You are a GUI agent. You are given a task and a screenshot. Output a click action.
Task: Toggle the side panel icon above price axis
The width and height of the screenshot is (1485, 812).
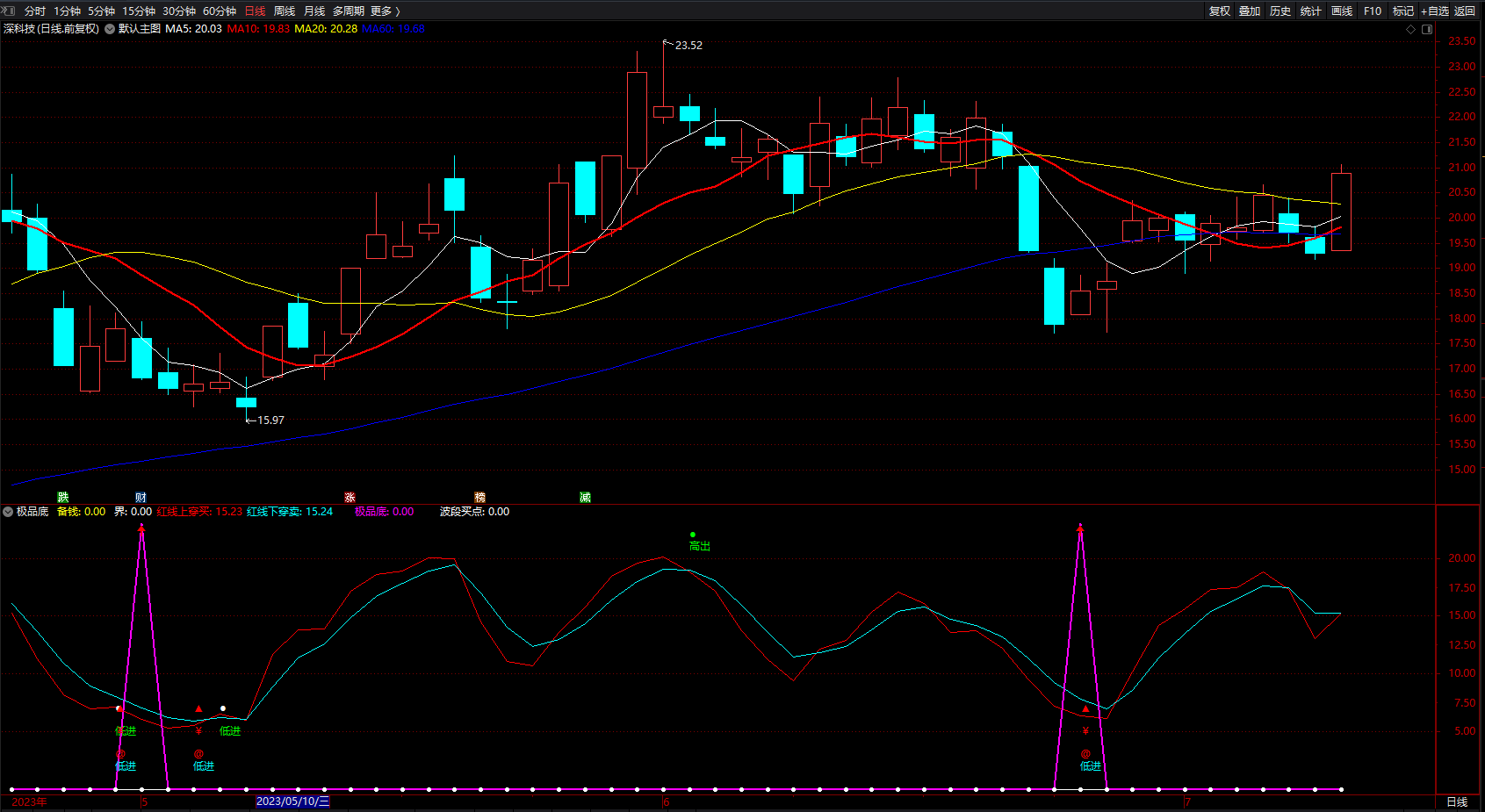(1427, 29)
